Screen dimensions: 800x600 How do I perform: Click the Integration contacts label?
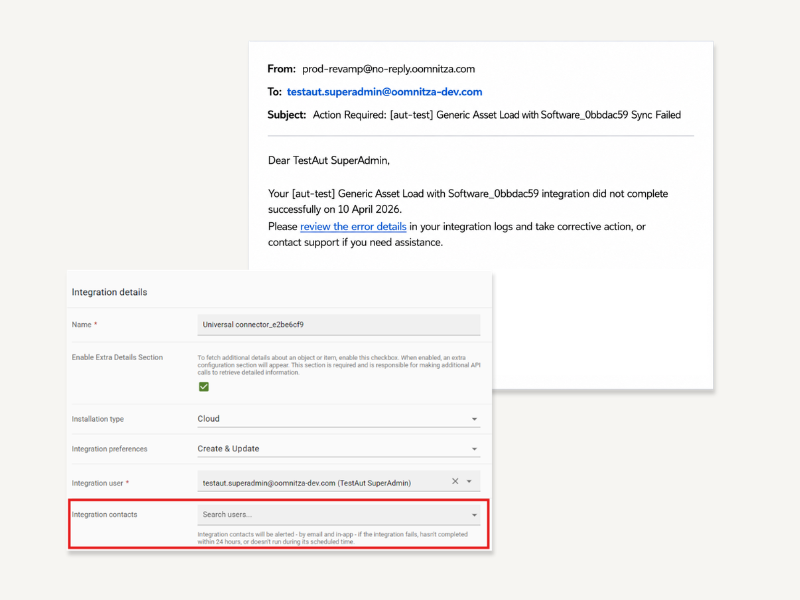(105, 515)
